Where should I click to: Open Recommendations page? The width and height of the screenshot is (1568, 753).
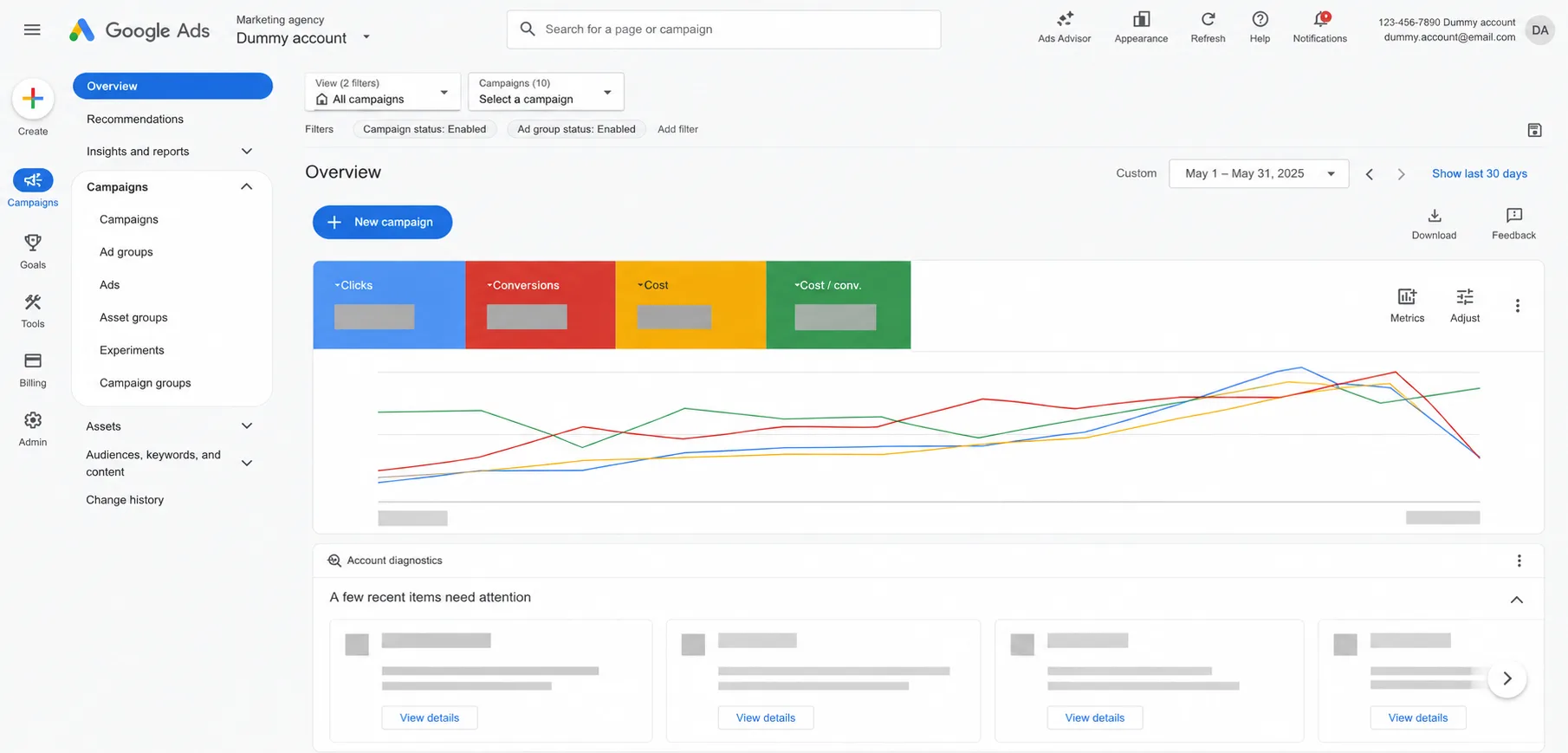tap(135, 119)
